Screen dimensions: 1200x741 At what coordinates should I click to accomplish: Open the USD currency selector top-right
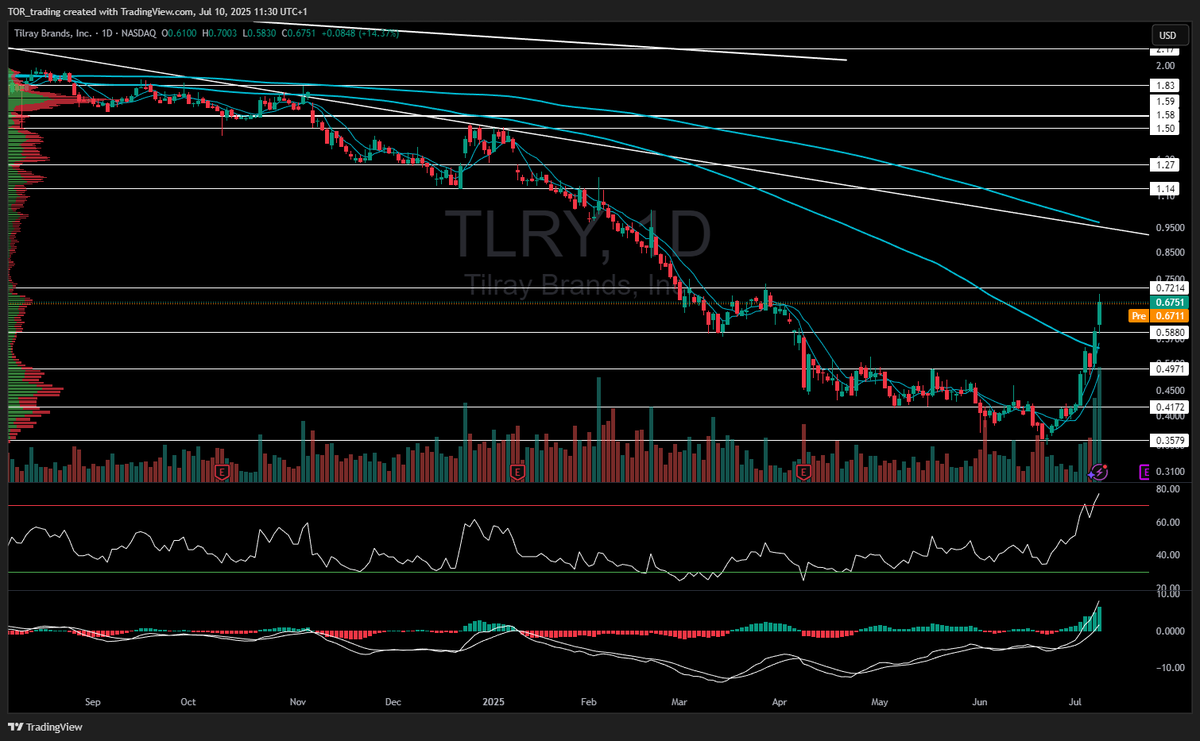point(1168,34)
